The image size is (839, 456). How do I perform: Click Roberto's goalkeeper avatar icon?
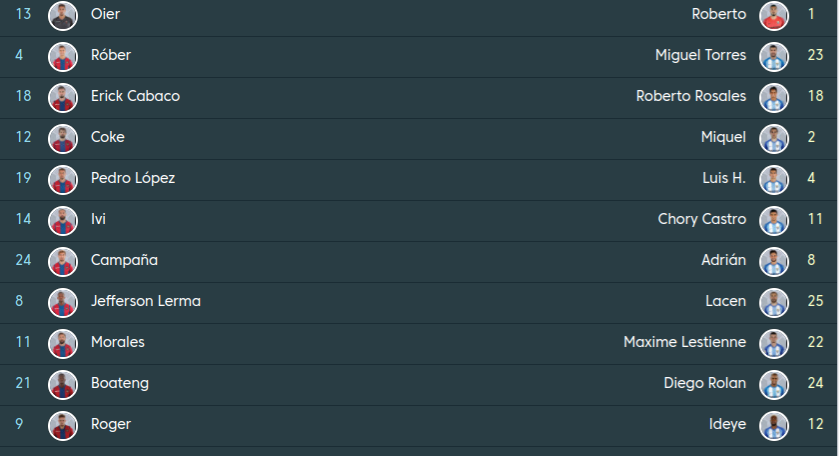(x=774, y=15)
